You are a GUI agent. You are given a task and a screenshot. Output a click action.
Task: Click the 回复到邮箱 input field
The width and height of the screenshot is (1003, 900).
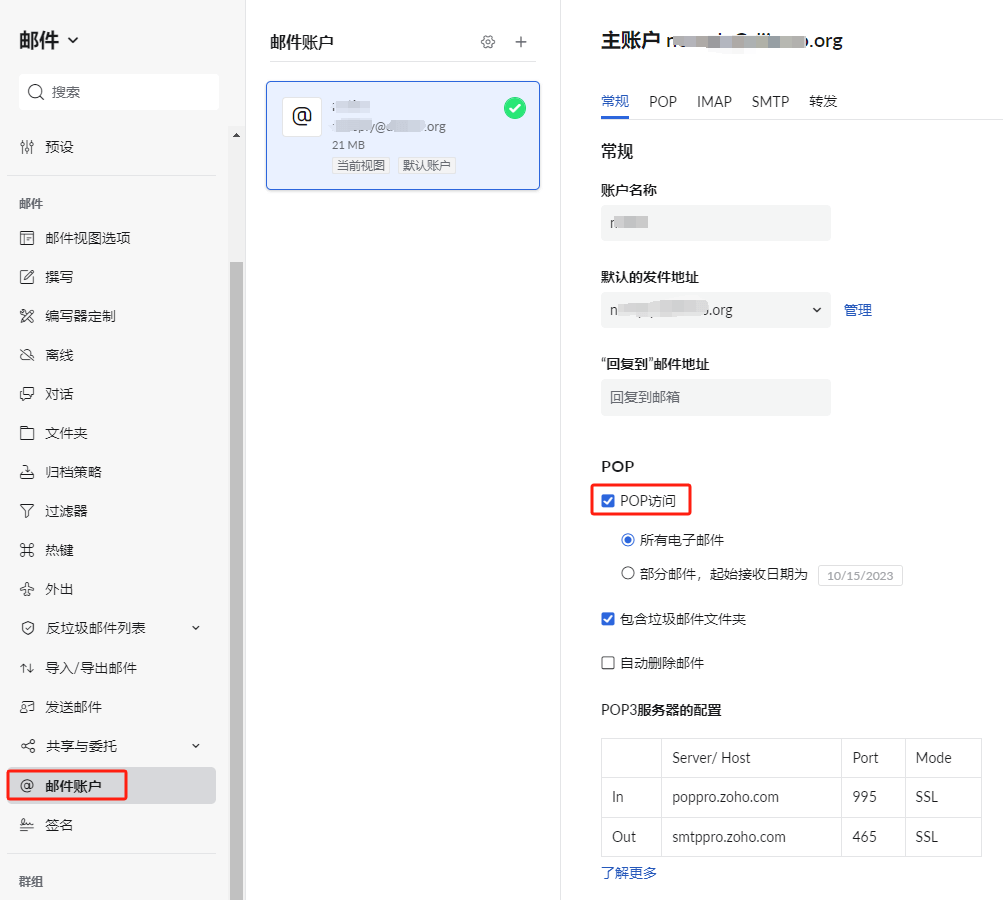(715, 397)
